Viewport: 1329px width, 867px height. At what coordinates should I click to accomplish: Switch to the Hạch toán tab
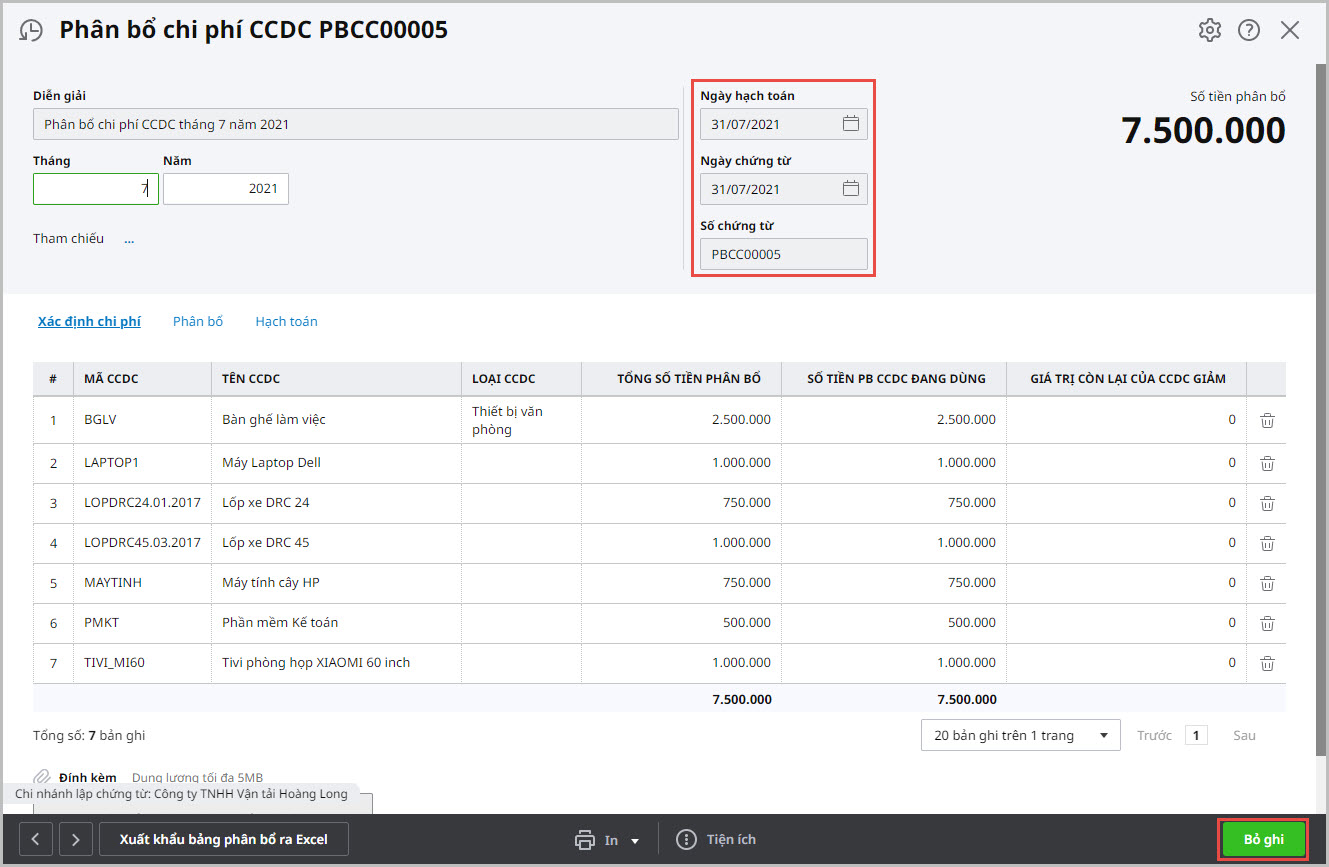(x=286, y=321)
